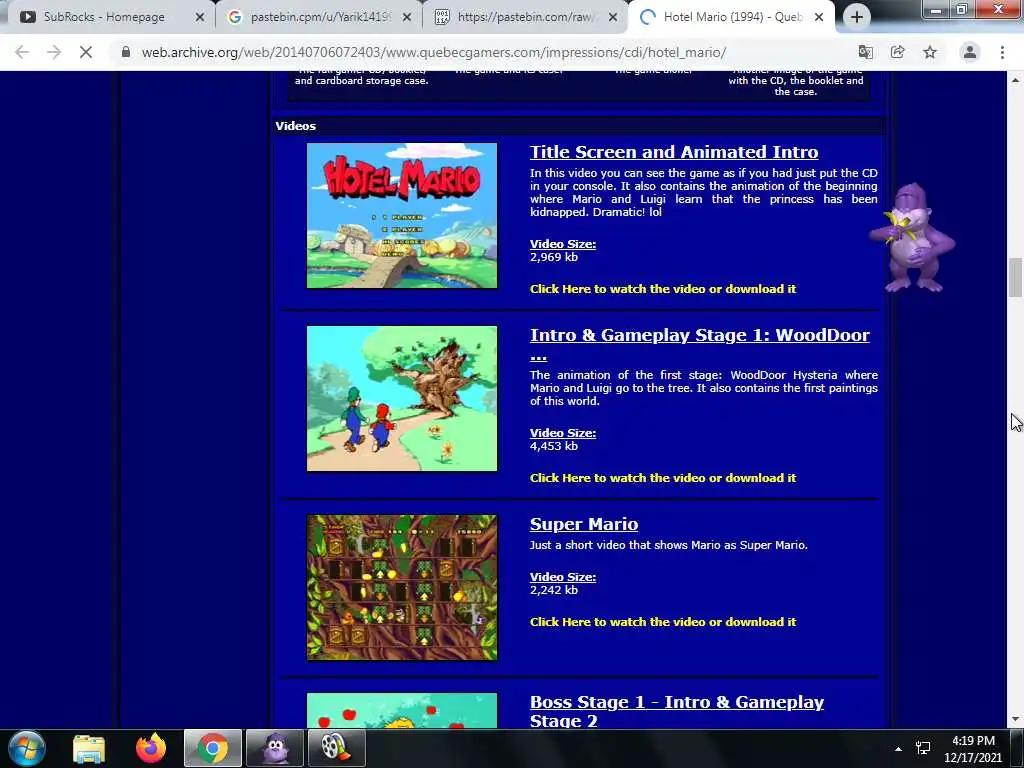Viewport: 1024px width, 768px height.
Task: Click the 'Video Size:' label under Title Screen
Action: pos(562,244)
